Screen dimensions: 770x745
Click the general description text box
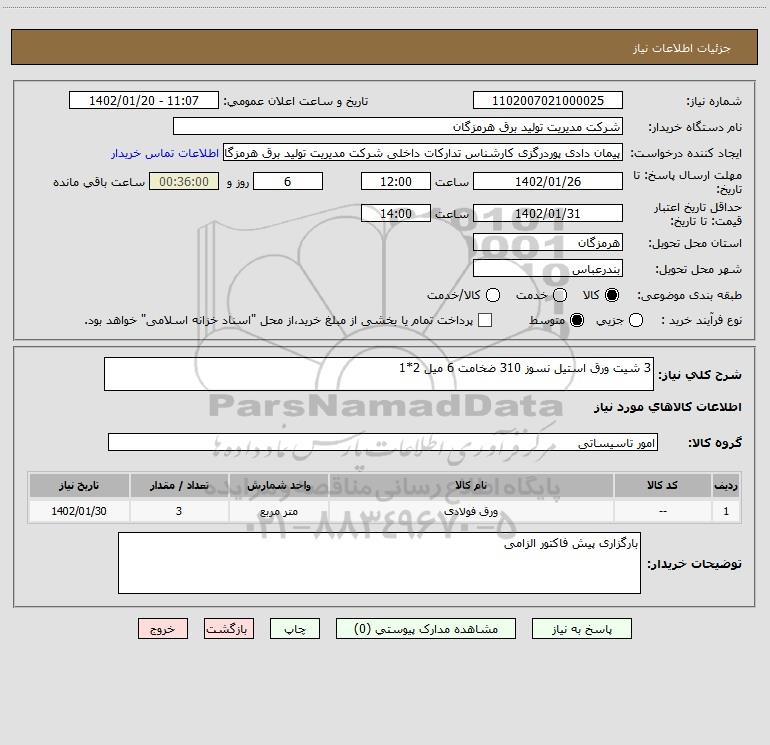[379, 374]
